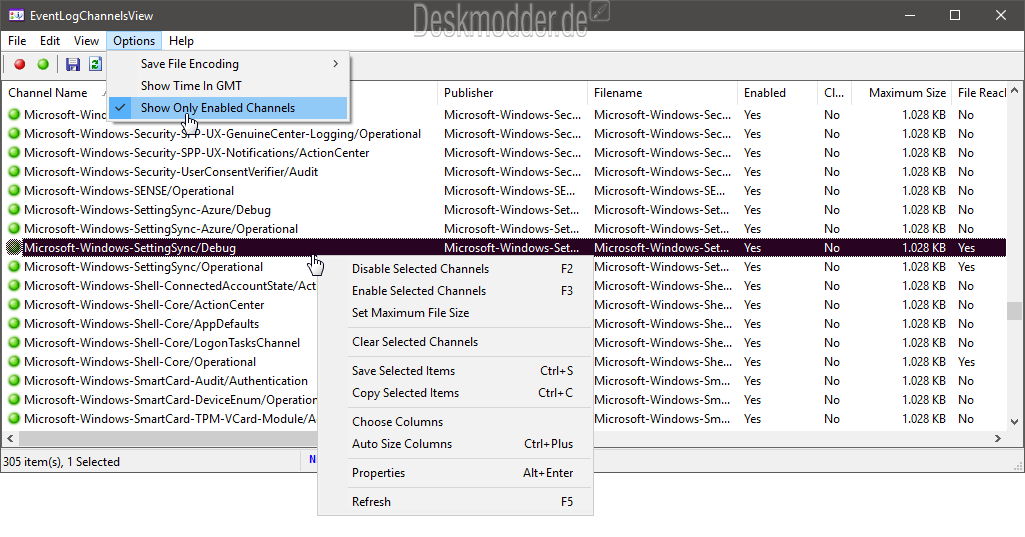Screen dimensions: 1025x537
Task: Open the View menu
Action: click(86, 41)
